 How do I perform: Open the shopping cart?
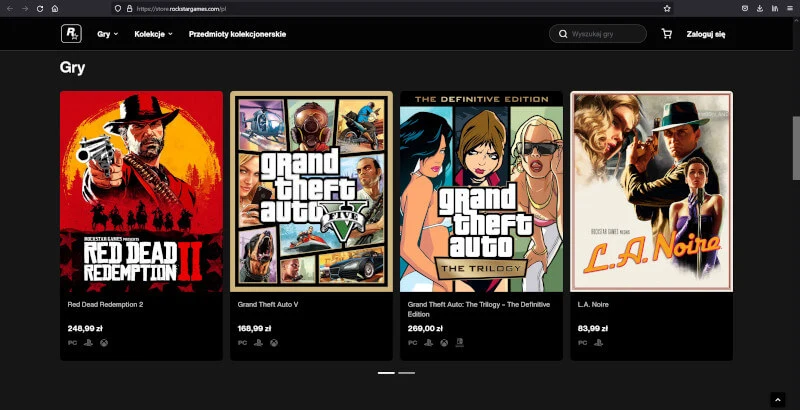coord(666,34)
